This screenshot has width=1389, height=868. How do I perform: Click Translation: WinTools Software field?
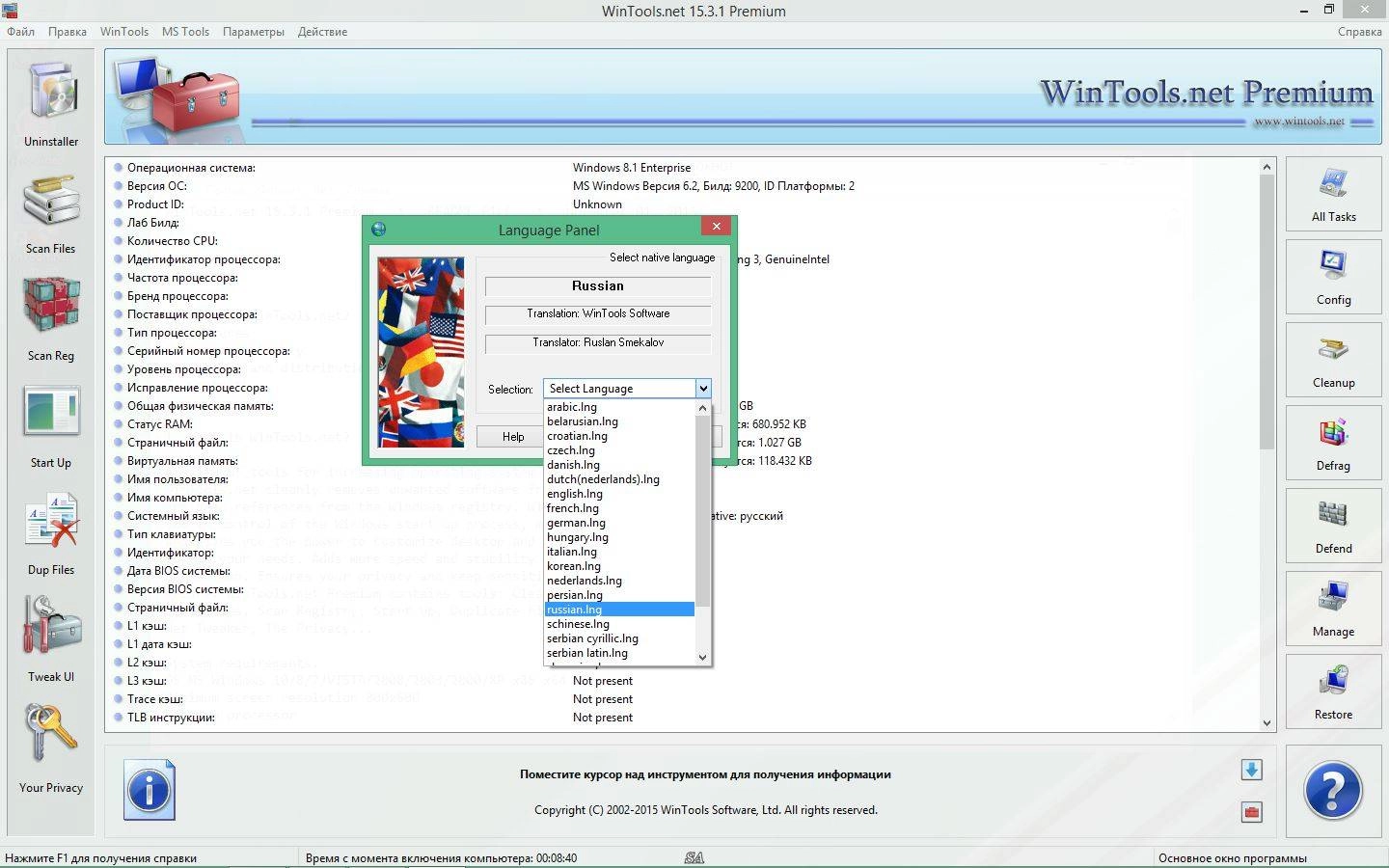click(x=598, y=314)
